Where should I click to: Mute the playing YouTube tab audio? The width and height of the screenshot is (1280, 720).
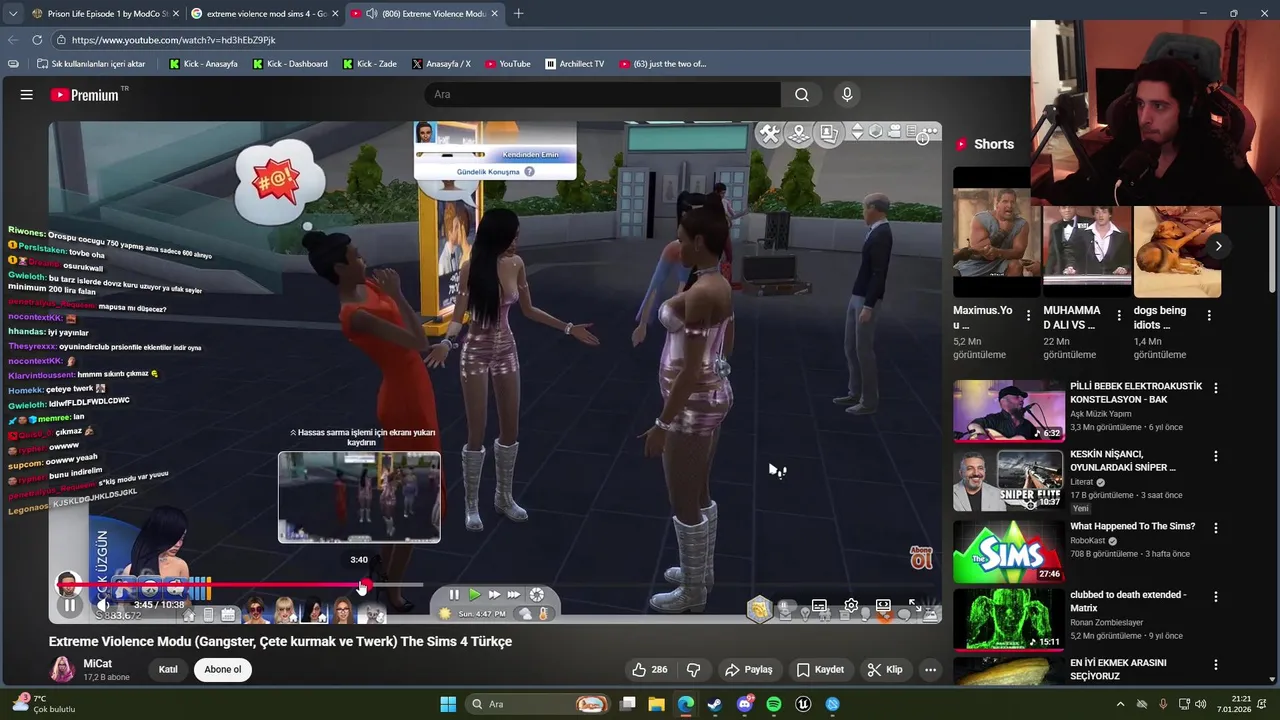(x=371, y=14)
